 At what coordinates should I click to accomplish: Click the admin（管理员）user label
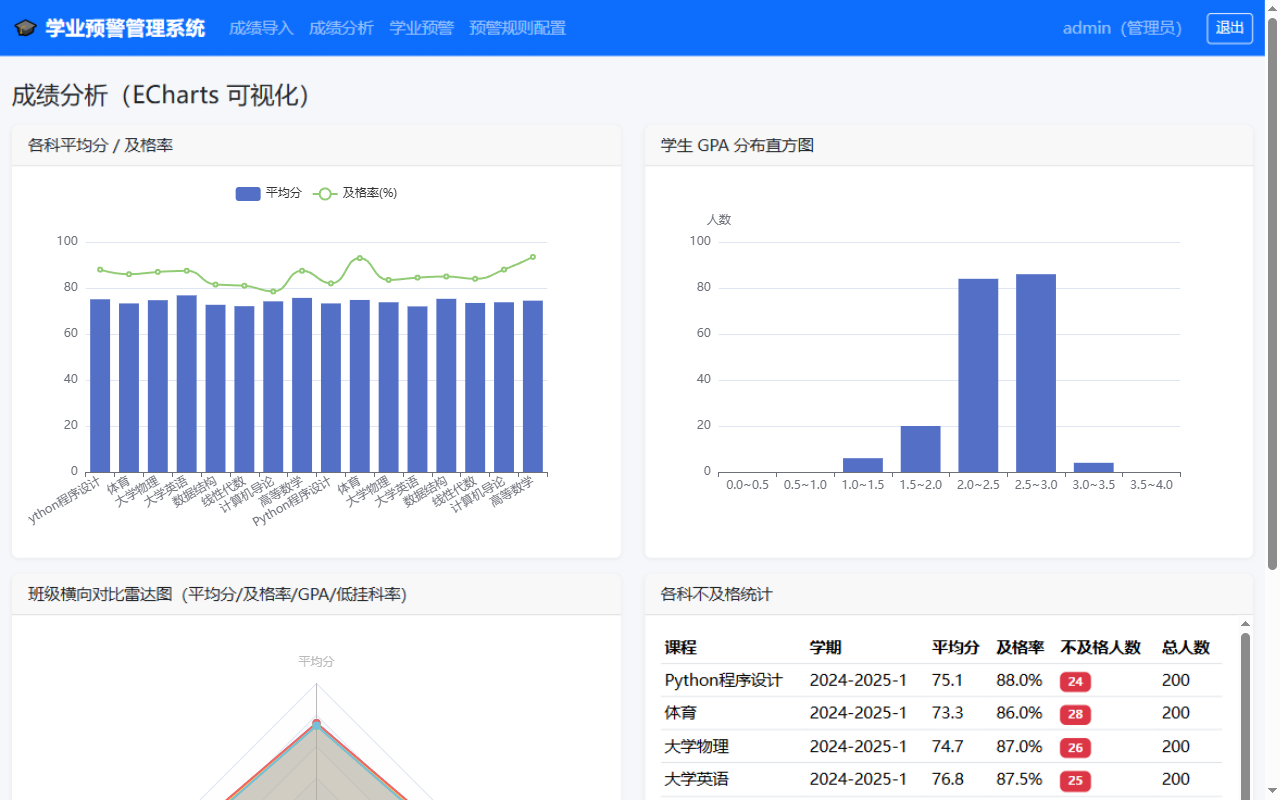(x=1123, y=28)
